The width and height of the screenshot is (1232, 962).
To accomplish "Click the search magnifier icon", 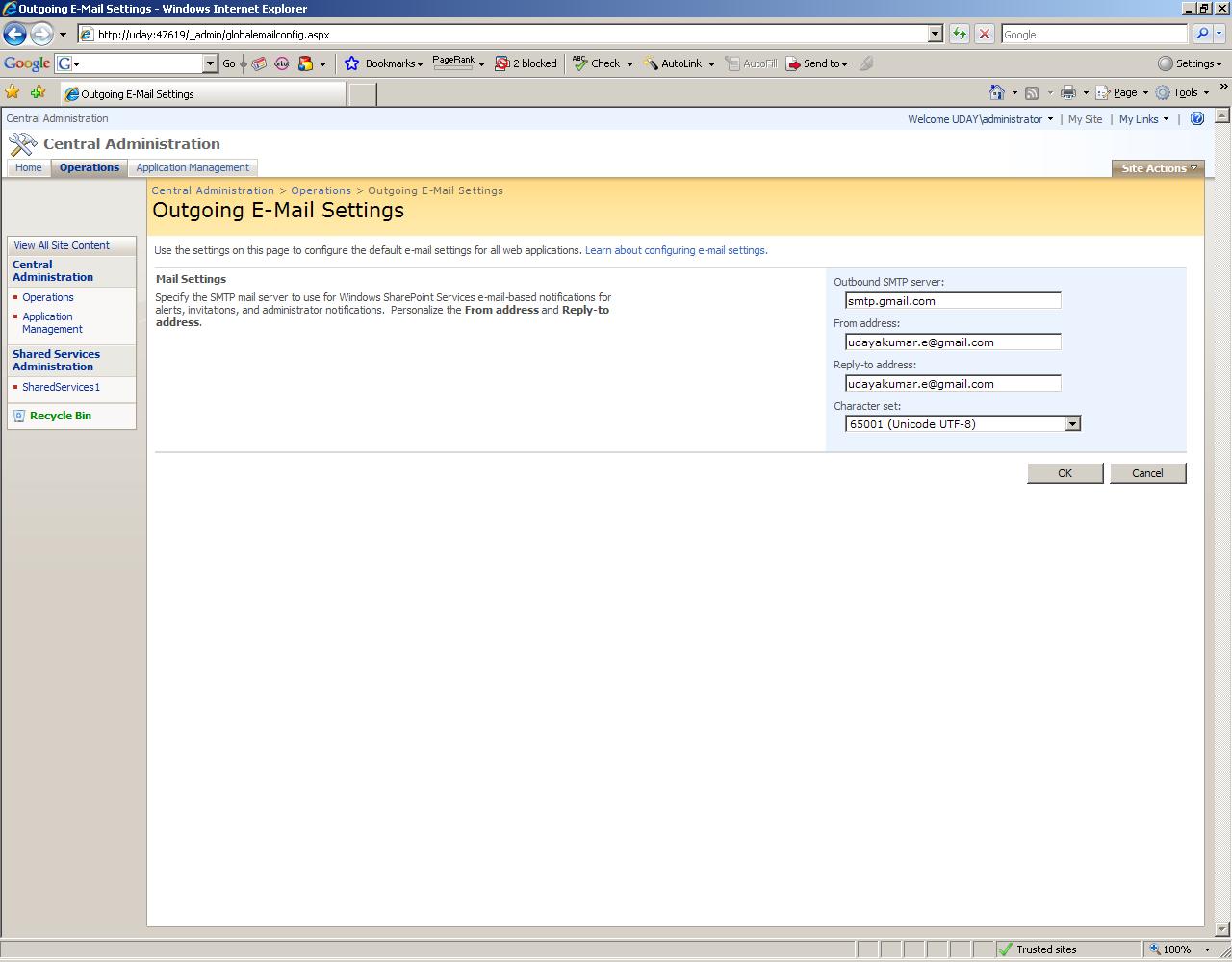I will [x=1202, y=34].
